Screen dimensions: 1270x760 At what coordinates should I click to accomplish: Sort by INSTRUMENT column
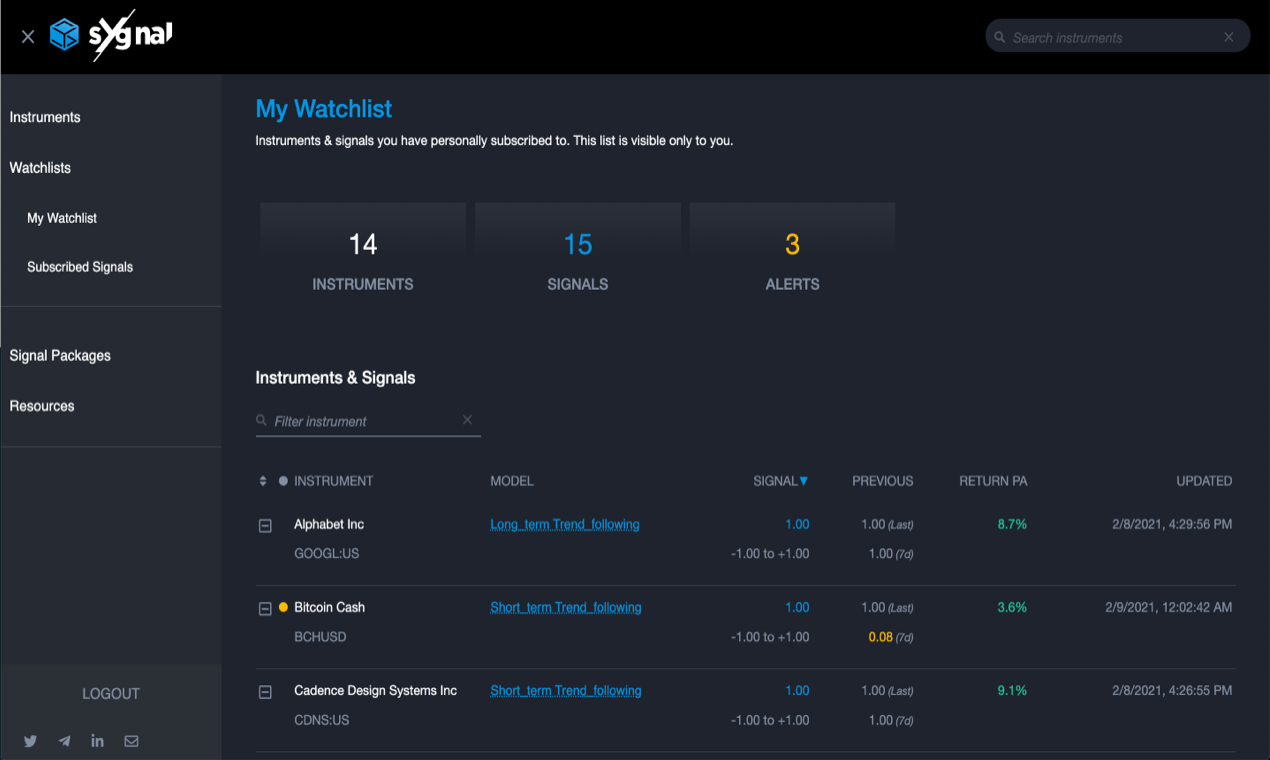(333, 481)
